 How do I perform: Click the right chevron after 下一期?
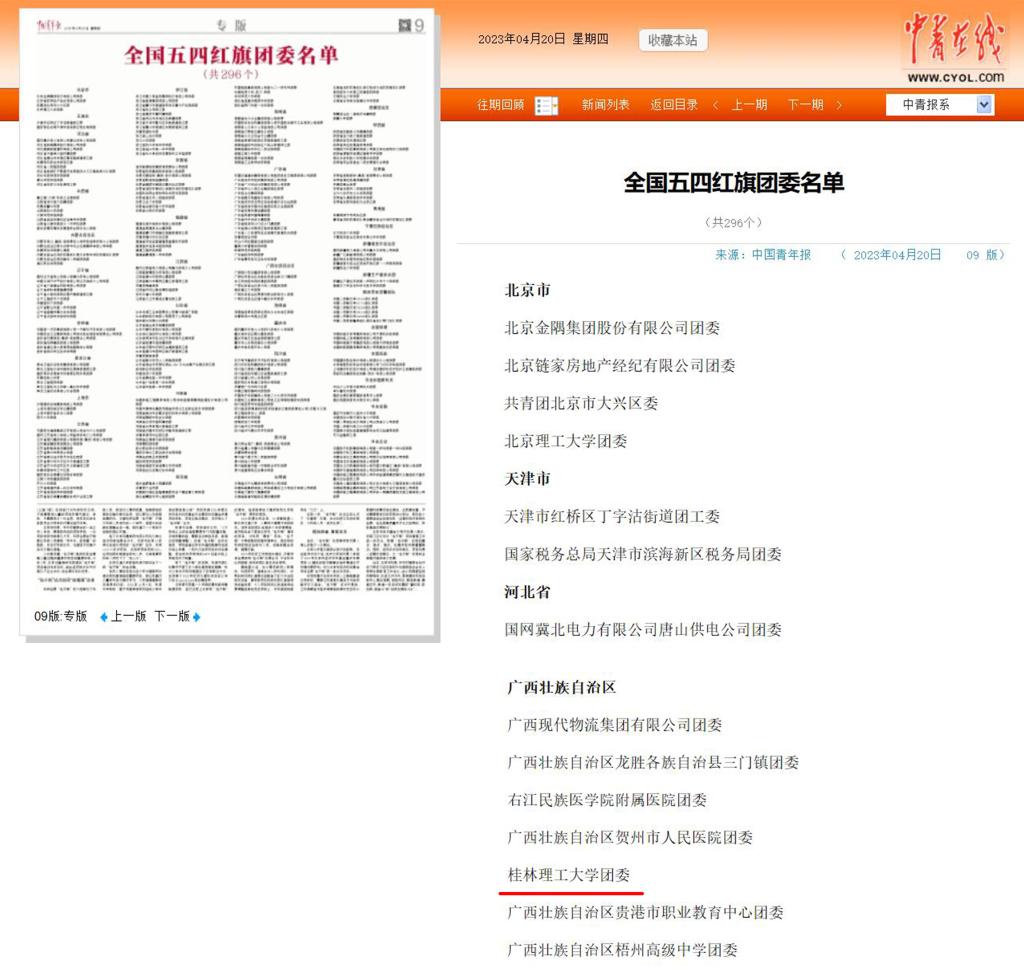839,105
